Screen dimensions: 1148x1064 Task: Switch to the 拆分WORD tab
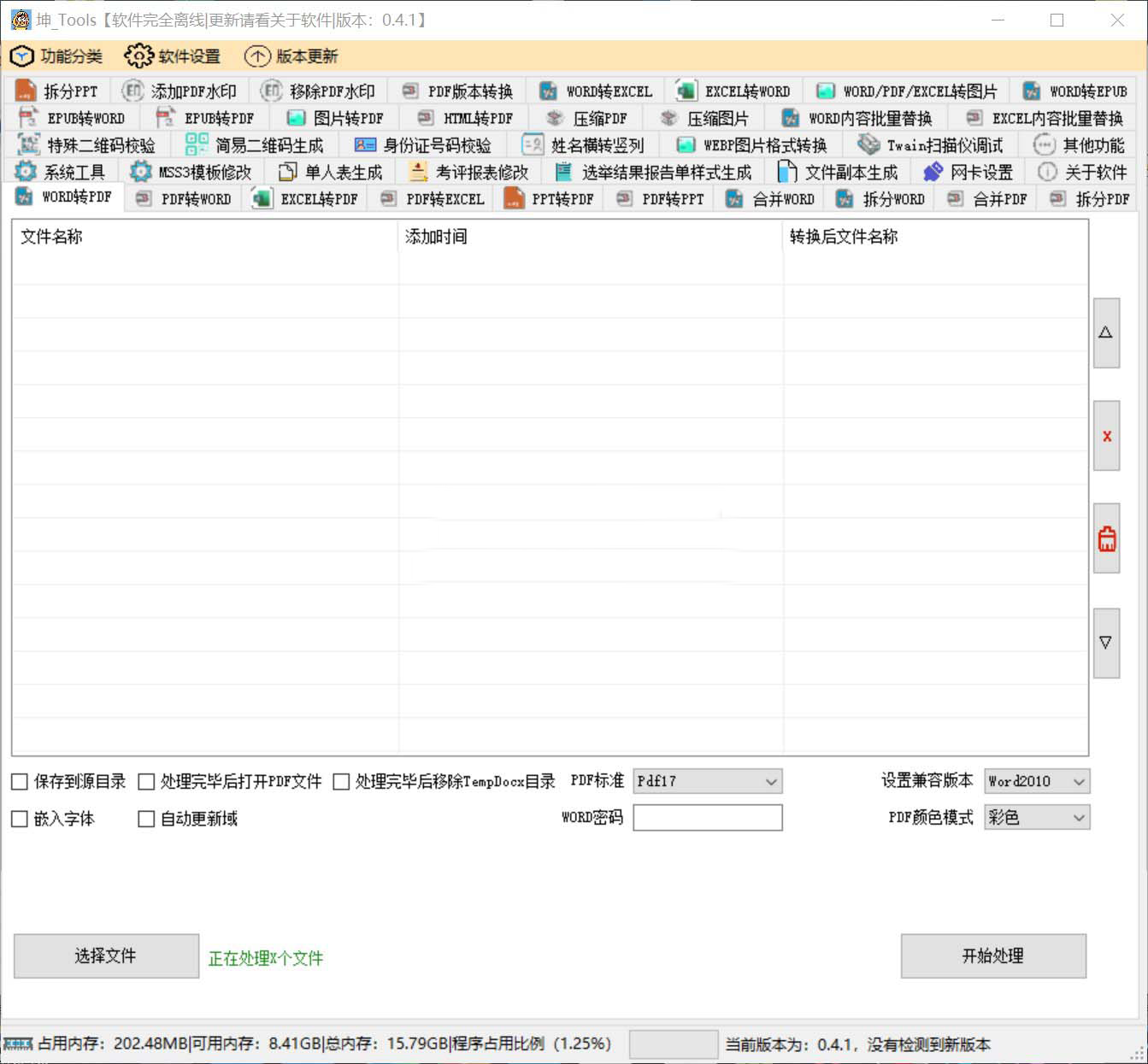point(880,199)
